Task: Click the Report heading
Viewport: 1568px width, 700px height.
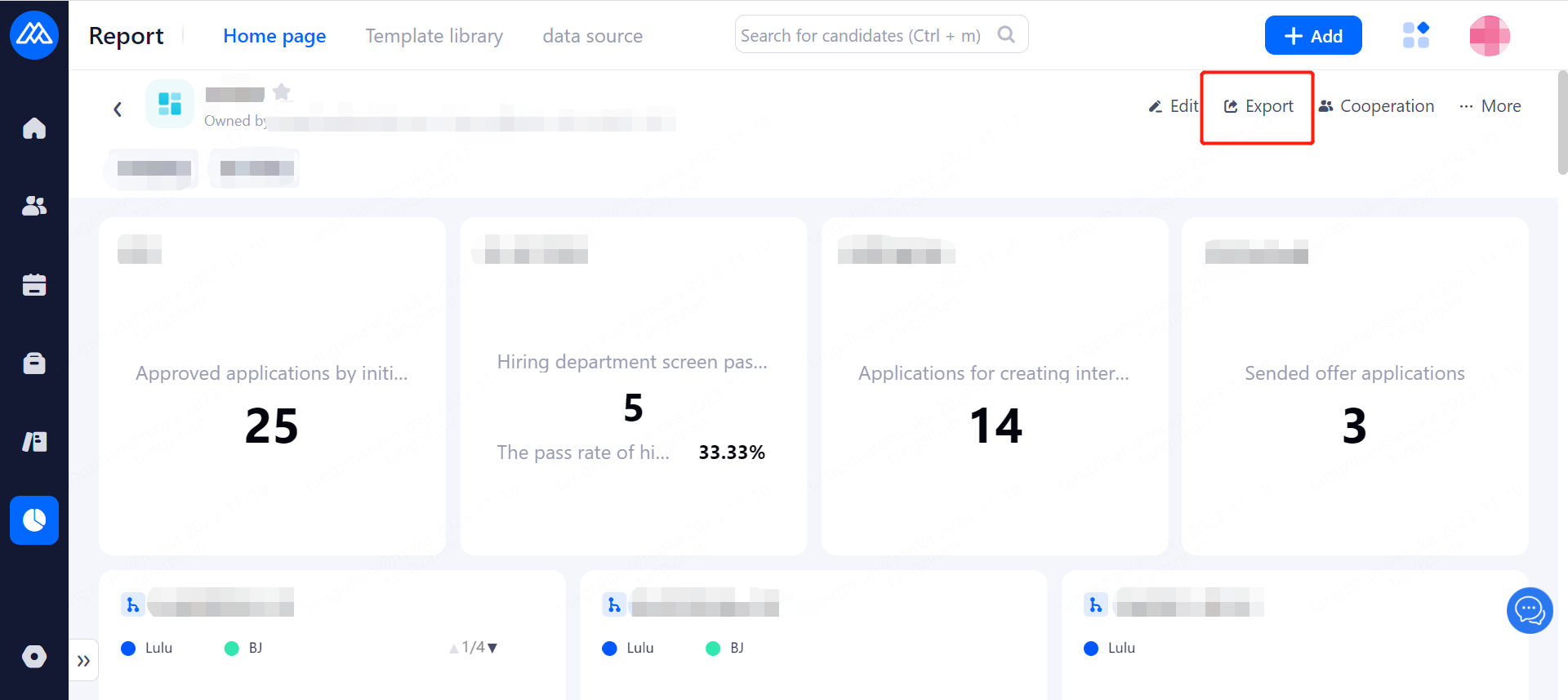Action: 126,36
